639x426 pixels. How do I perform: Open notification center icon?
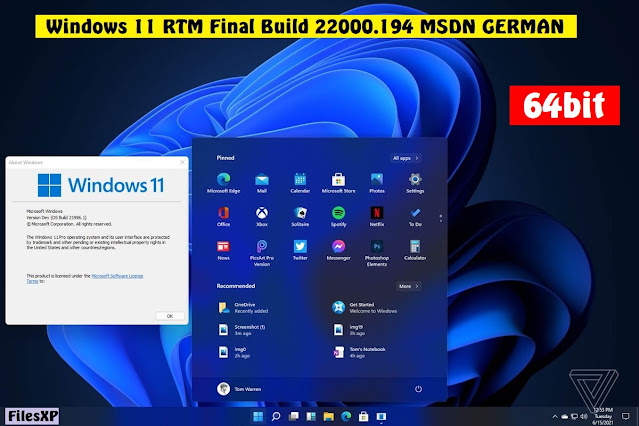pos(626,416)
